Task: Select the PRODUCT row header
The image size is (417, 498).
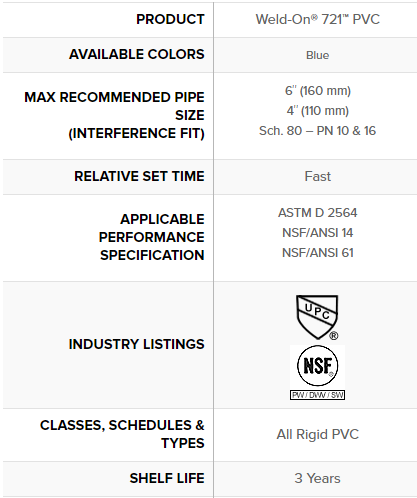Action: coord(170,19)
